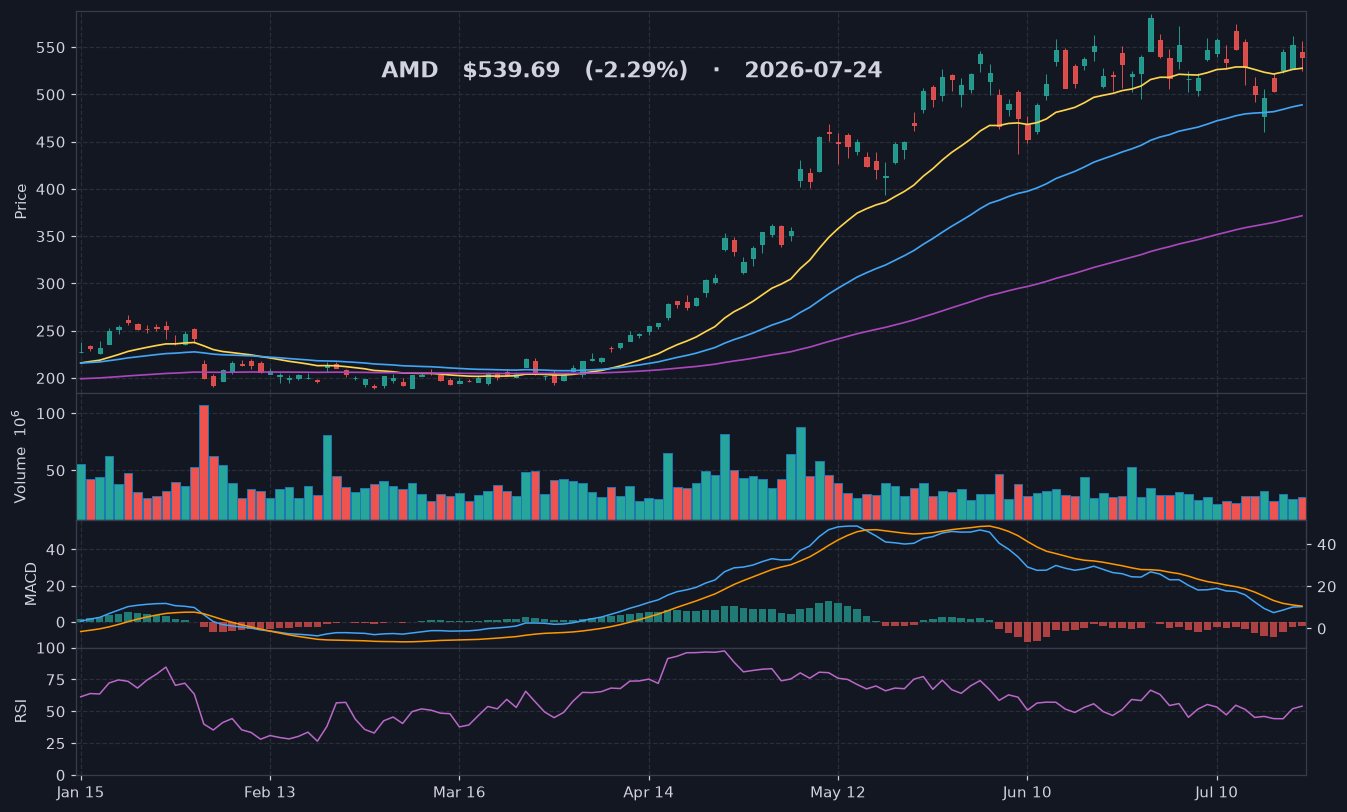Click the May 12 date label
Image resolution: width=1347 pixels, height=812 pixels.
pos(838,792)
